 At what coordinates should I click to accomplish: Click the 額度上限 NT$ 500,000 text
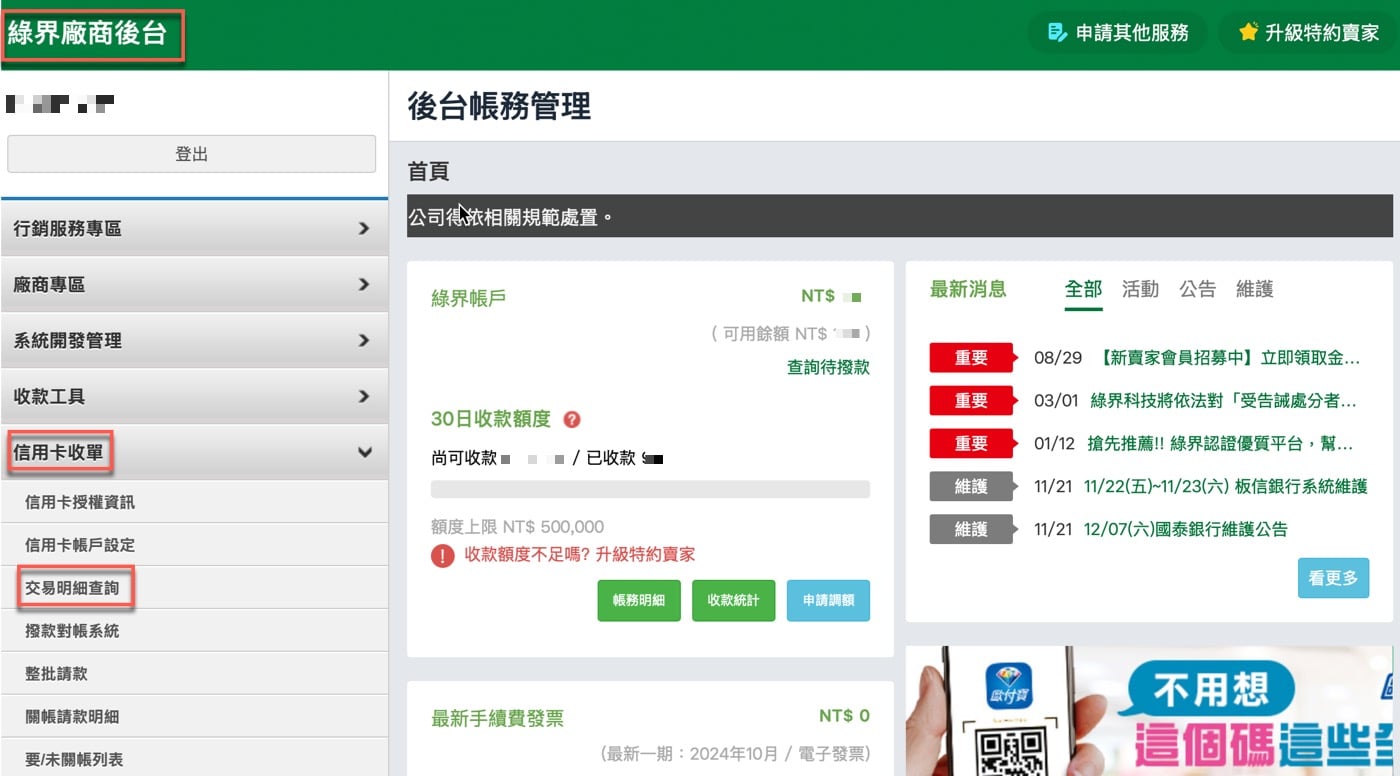(517, 527)
